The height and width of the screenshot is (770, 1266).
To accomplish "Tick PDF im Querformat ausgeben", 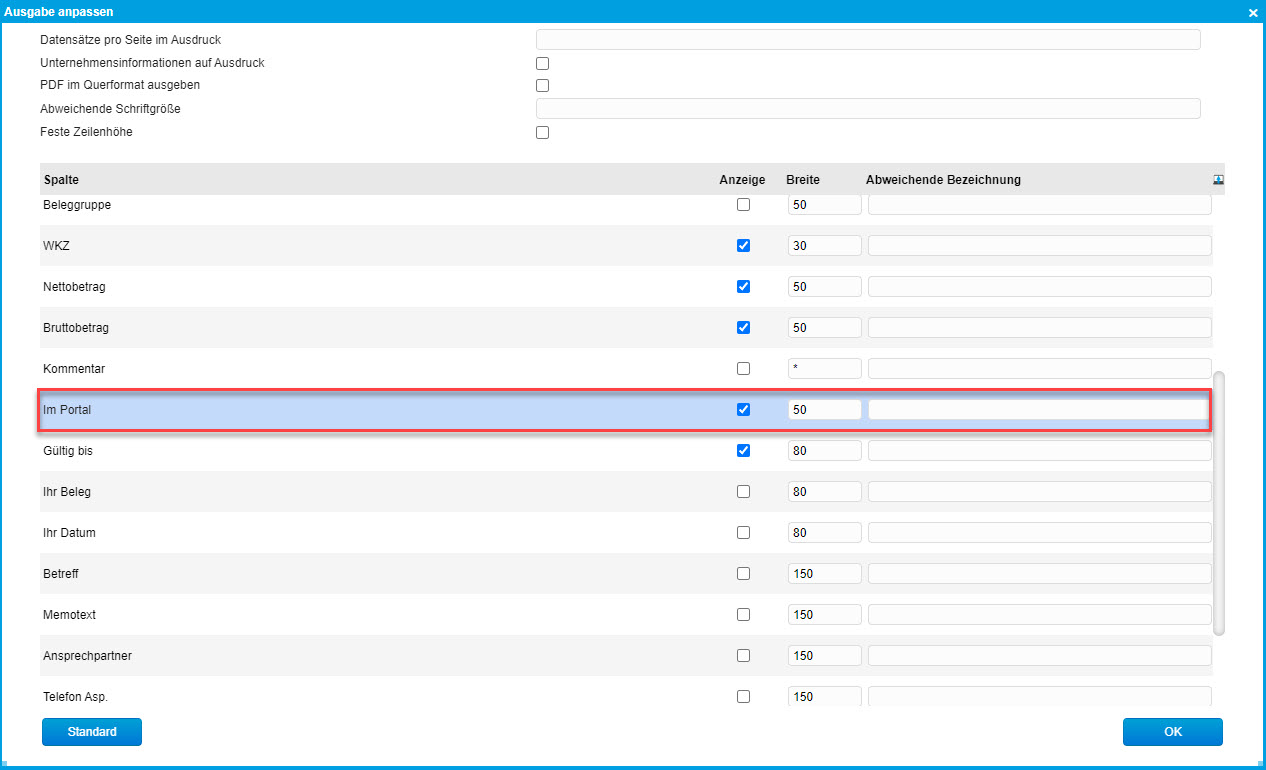I will [543, 86].
